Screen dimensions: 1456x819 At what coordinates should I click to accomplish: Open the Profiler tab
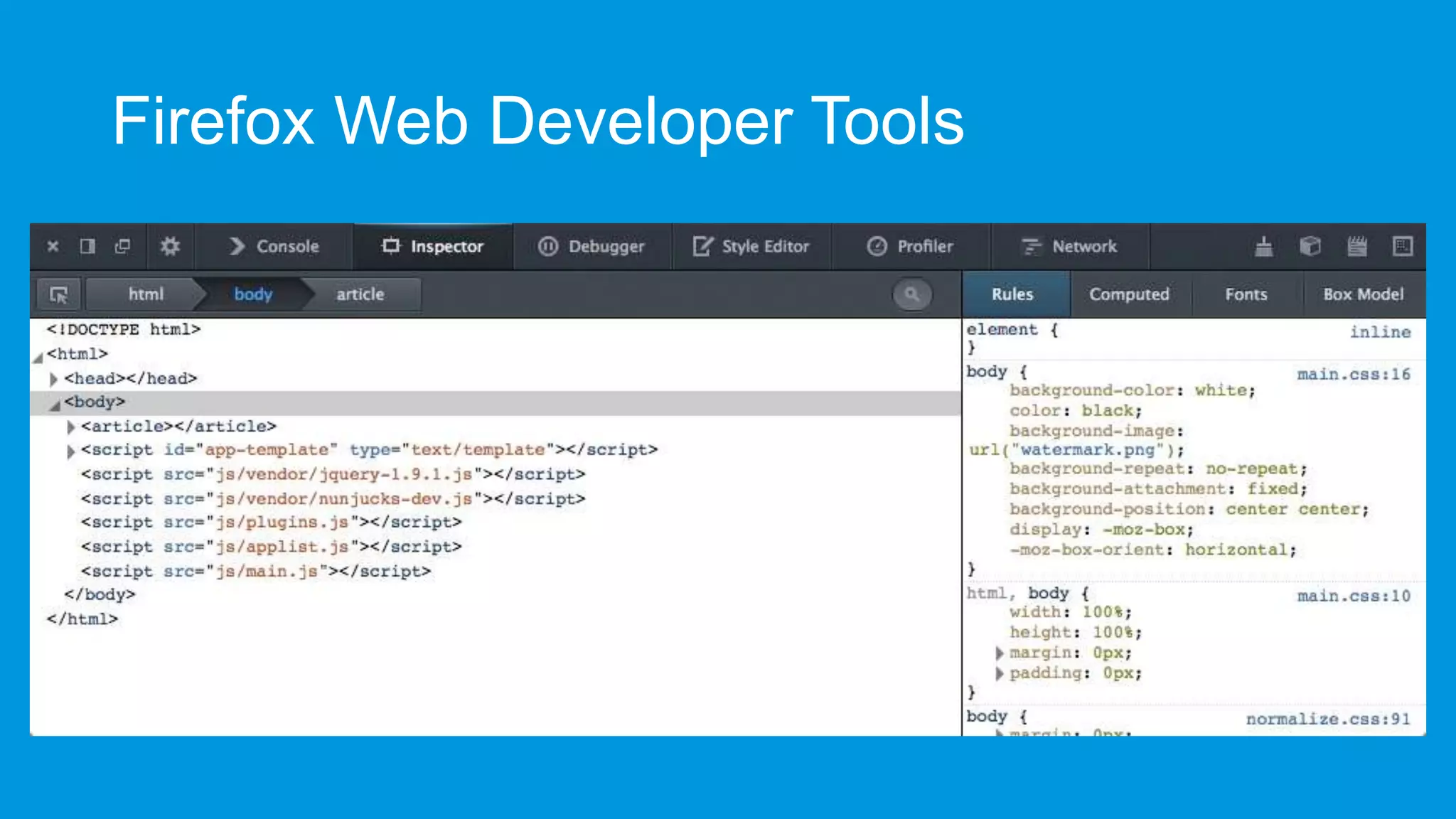(x=911, y=247)
